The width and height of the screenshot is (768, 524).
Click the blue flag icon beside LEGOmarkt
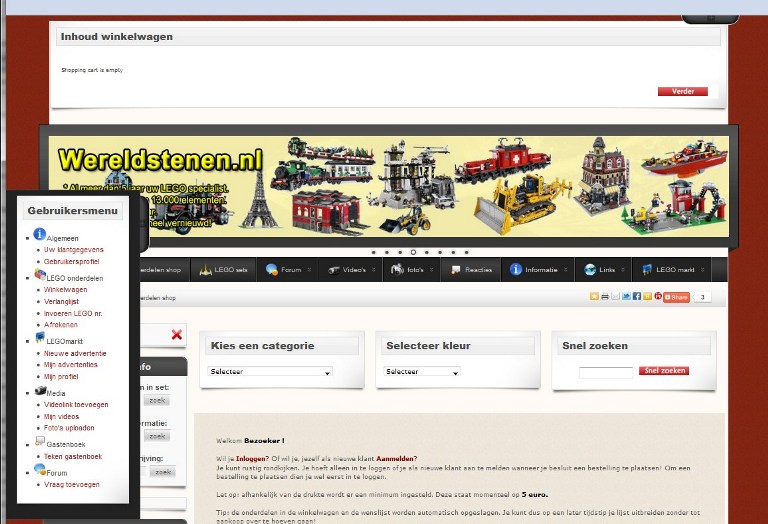pos(40,337)
